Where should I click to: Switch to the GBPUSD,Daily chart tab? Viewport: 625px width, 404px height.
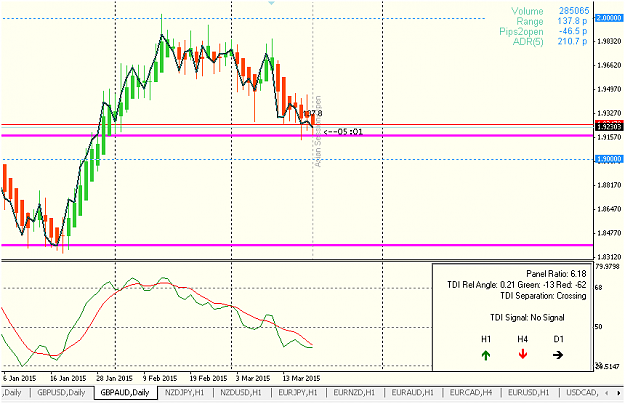coord(61,393)
